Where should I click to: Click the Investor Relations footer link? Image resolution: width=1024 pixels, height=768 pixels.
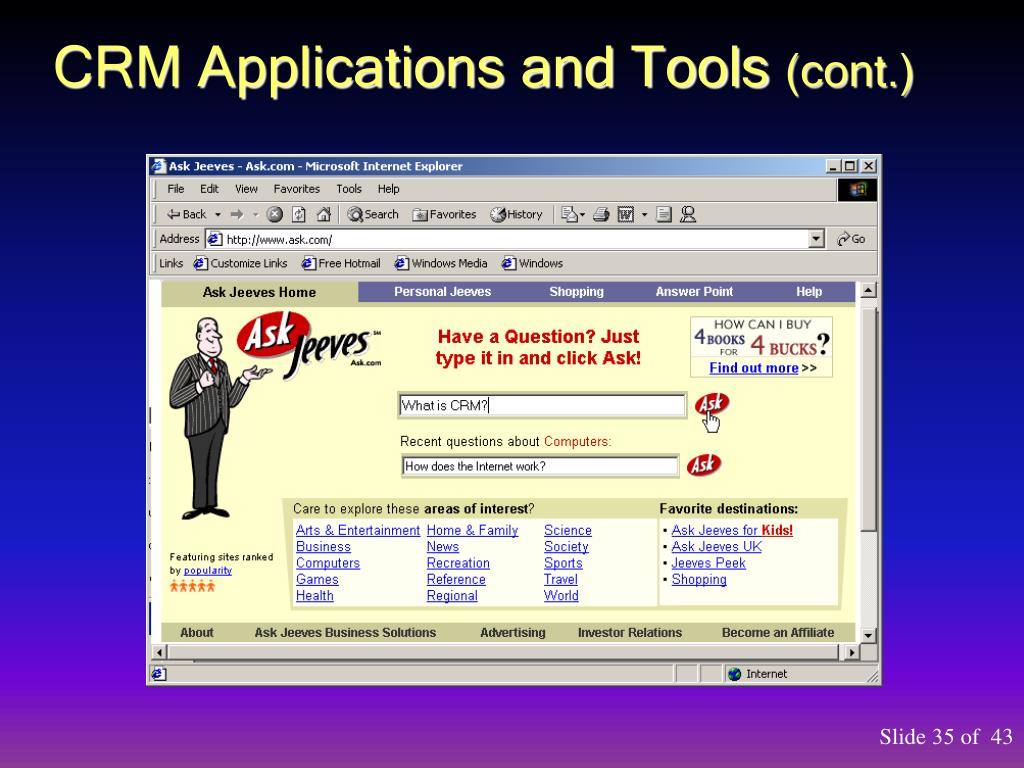630,632
